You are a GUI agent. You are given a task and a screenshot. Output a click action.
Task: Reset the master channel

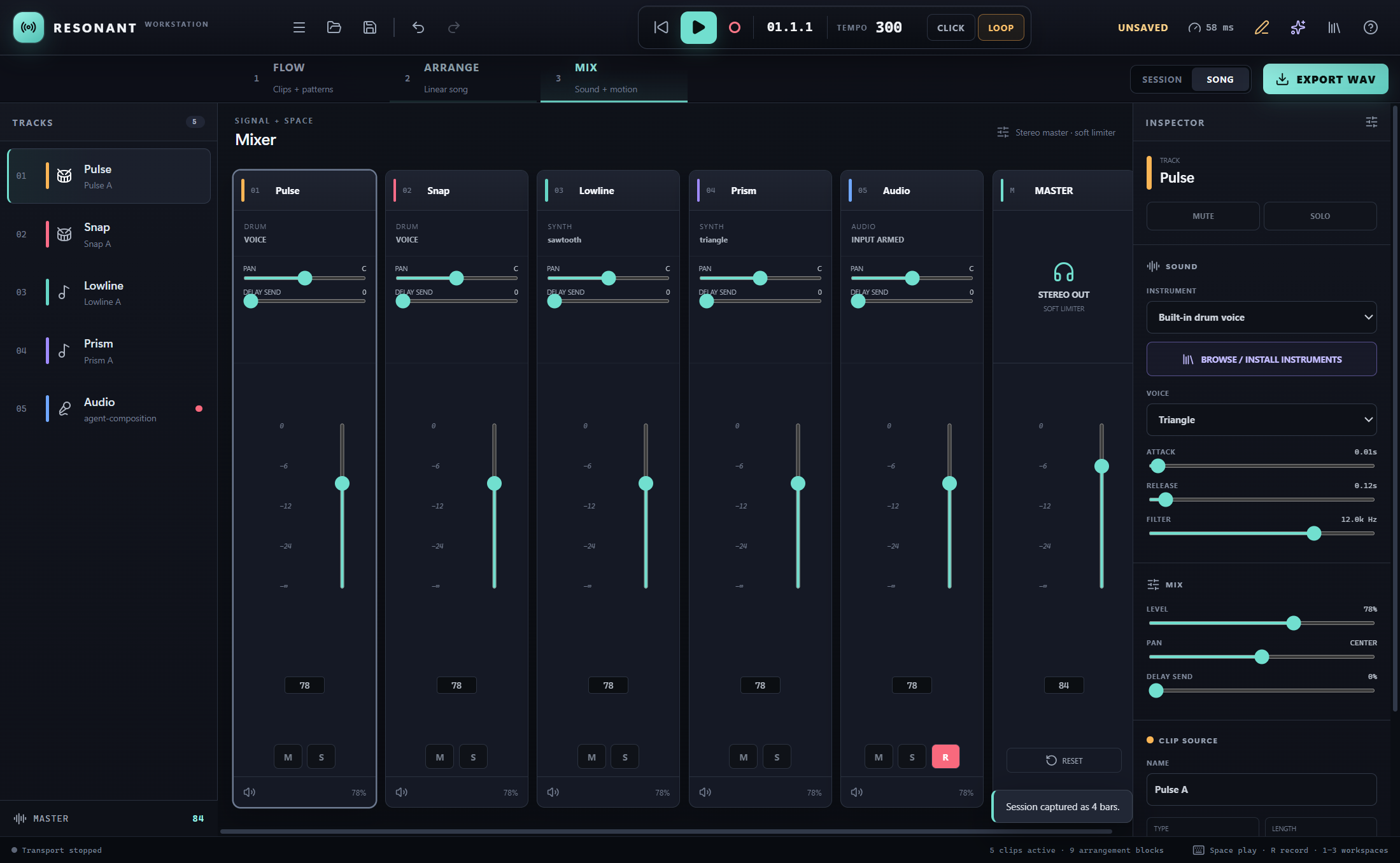point(1064,761)
